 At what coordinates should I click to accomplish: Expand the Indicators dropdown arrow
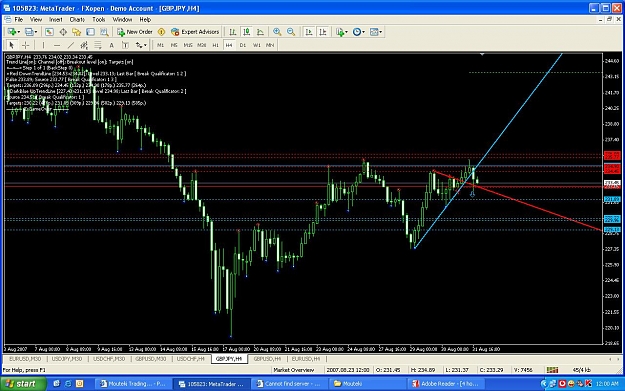tap(346, 32)
